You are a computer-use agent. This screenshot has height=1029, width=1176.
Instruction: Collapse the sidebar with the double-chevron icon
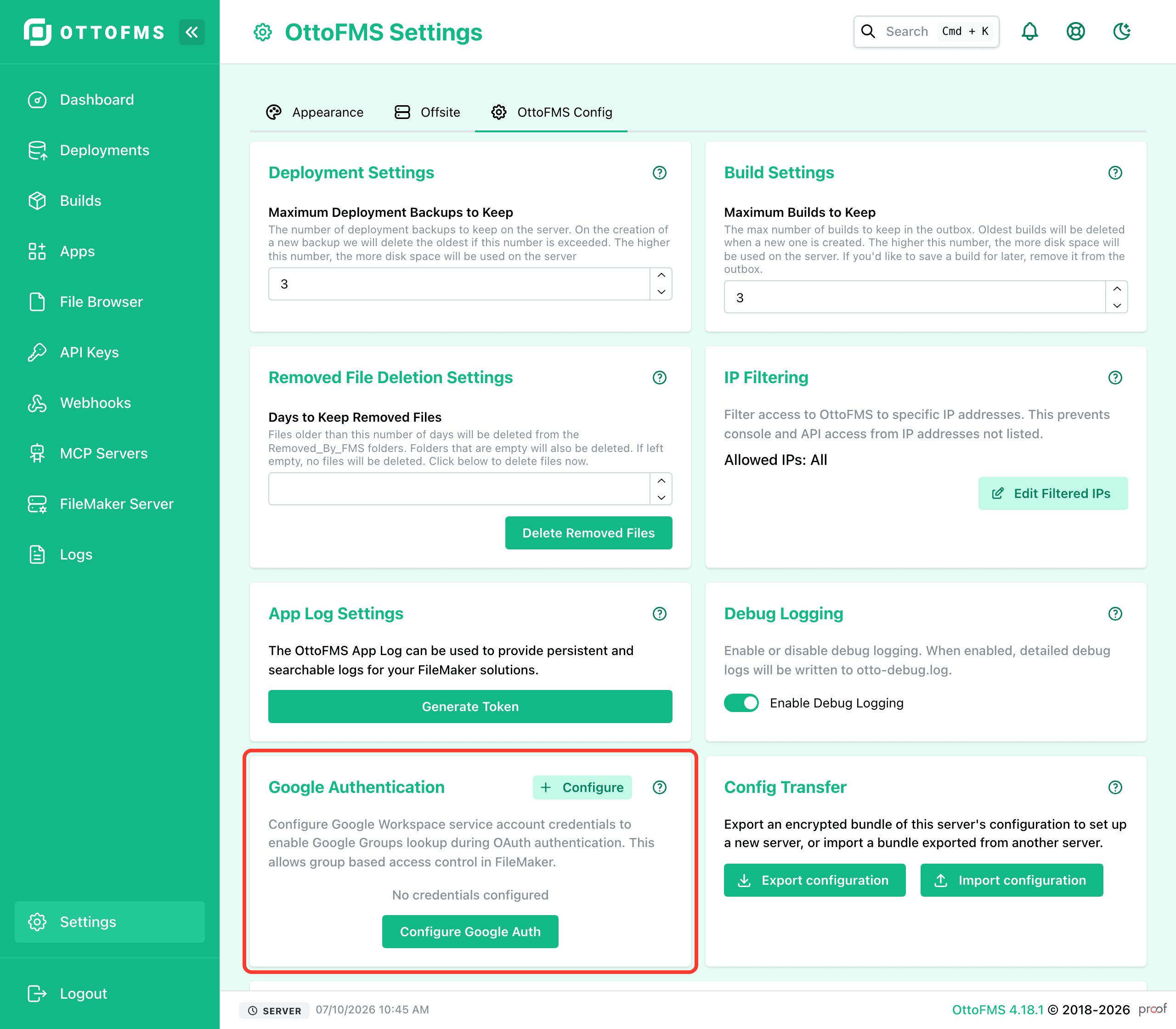pyautogui.click(x=192, y=32)
